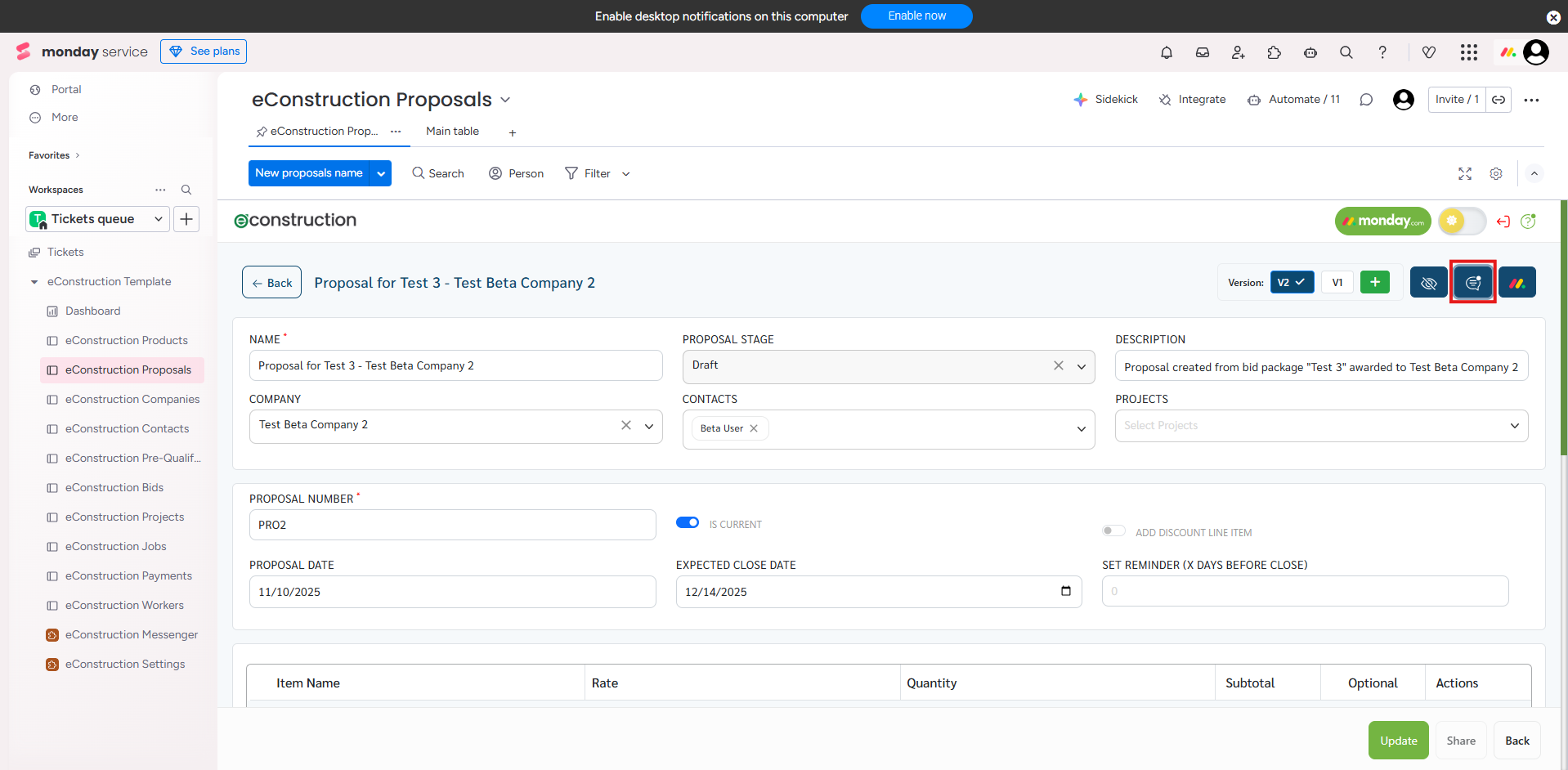
Task: Expand the Tickets queue workspace dropdown
Action: (159, 219)
